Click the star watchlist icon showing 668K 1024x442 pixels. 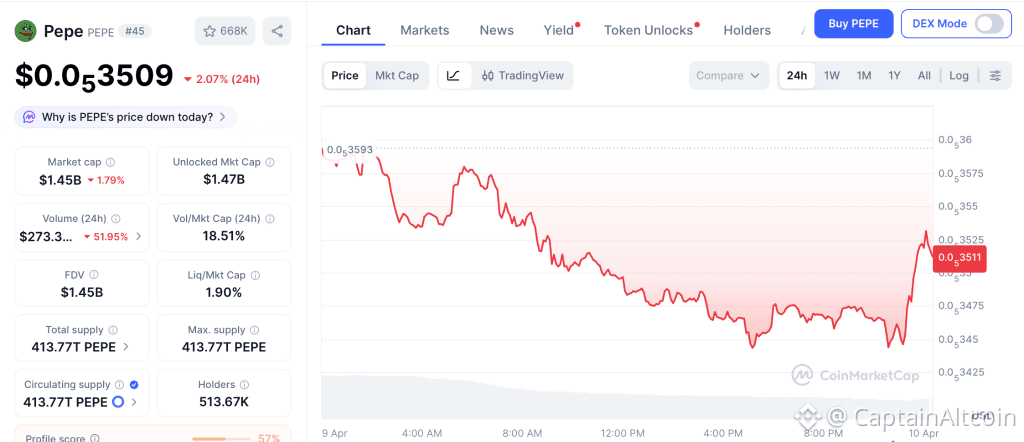point(225,31)
